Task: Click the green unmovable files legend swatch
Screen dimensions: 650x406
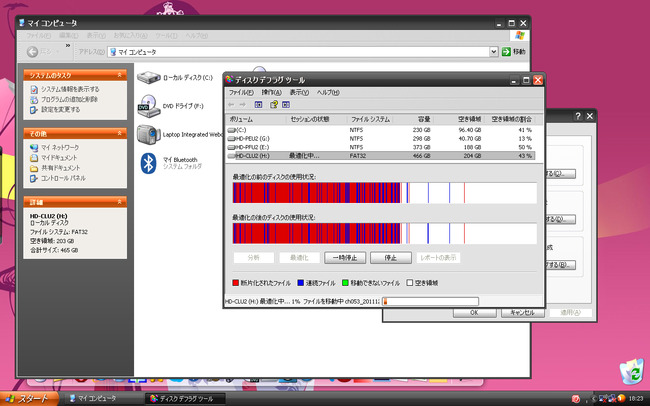Action: (x=345, y=283)
